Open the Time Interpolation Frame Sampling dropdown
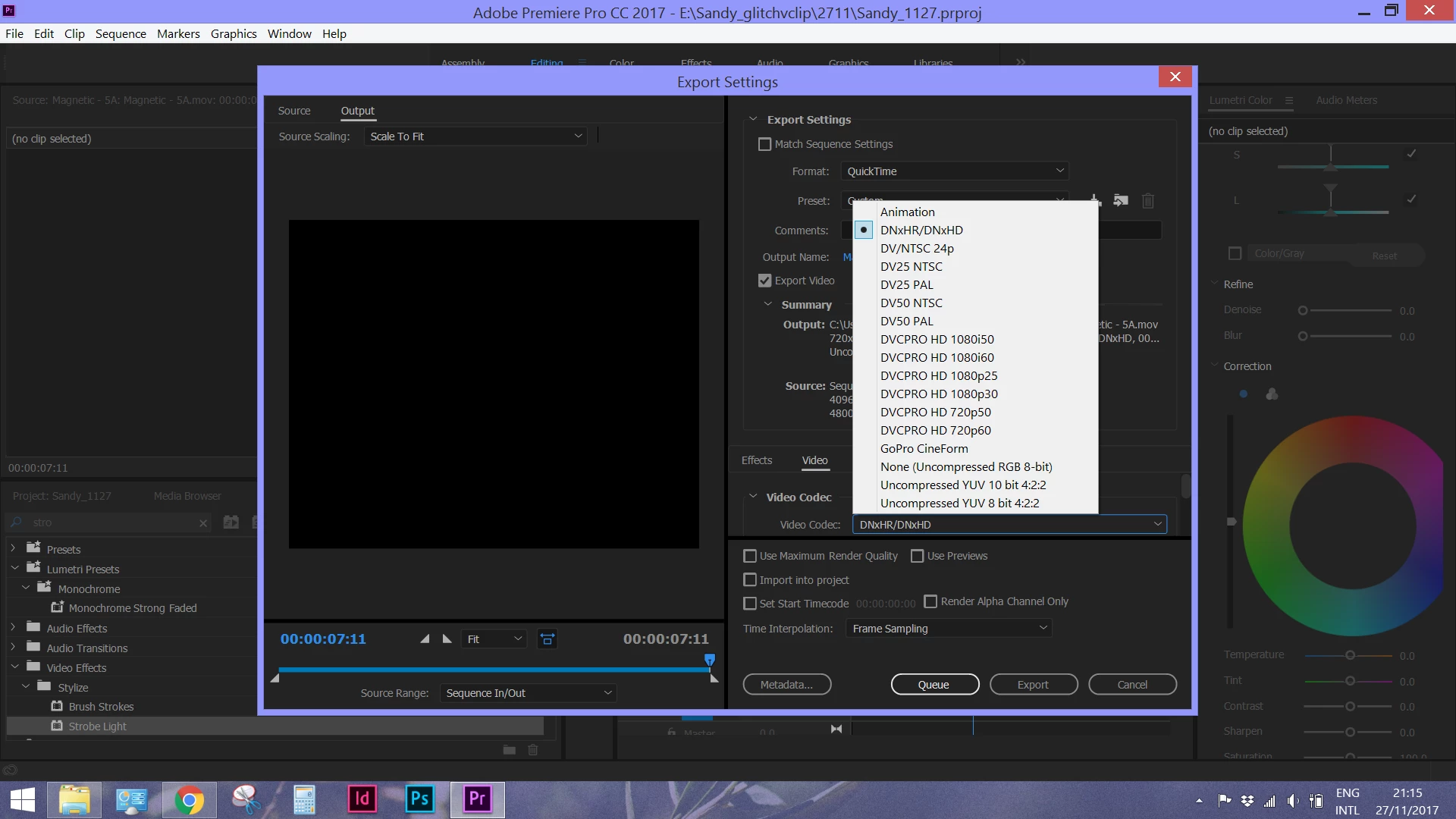This screenshot has height=819, width=1456. coord(949,629)
